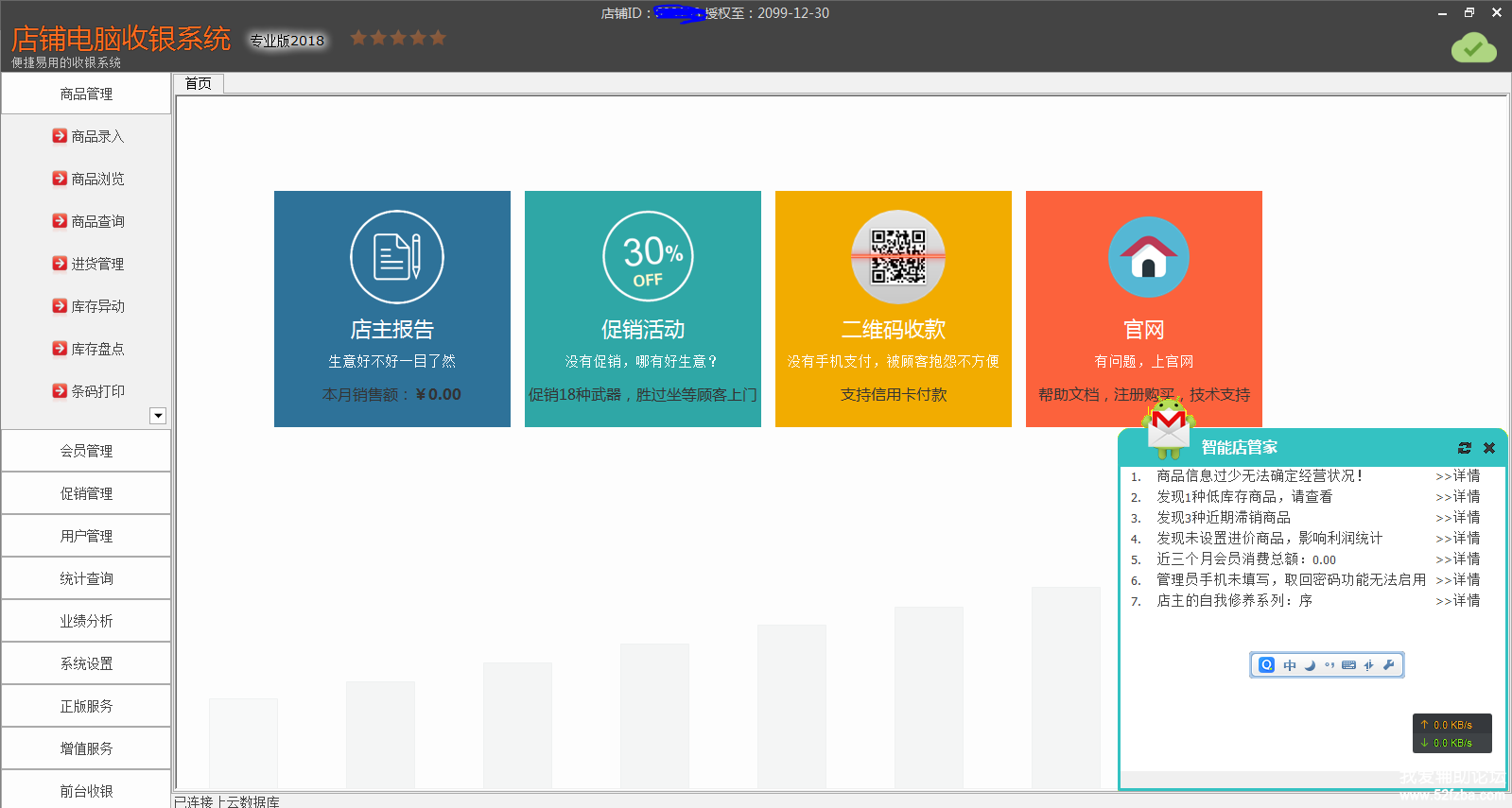The height and width of the screenshot is (808, 1512).
Task: Expand the 统计查询 section
Action: coord(86,578)
